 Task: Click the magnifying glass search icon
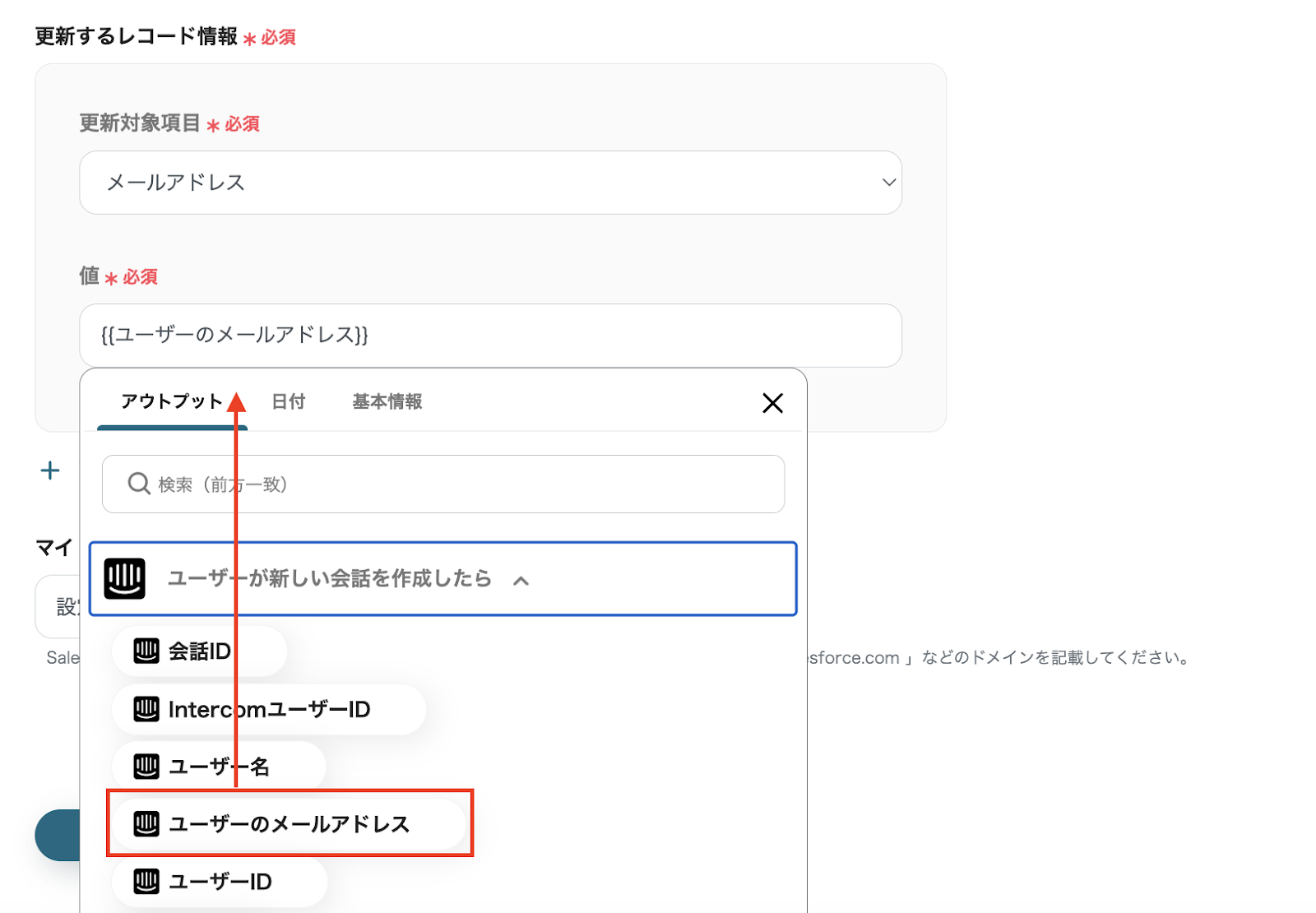coord(139,484)
